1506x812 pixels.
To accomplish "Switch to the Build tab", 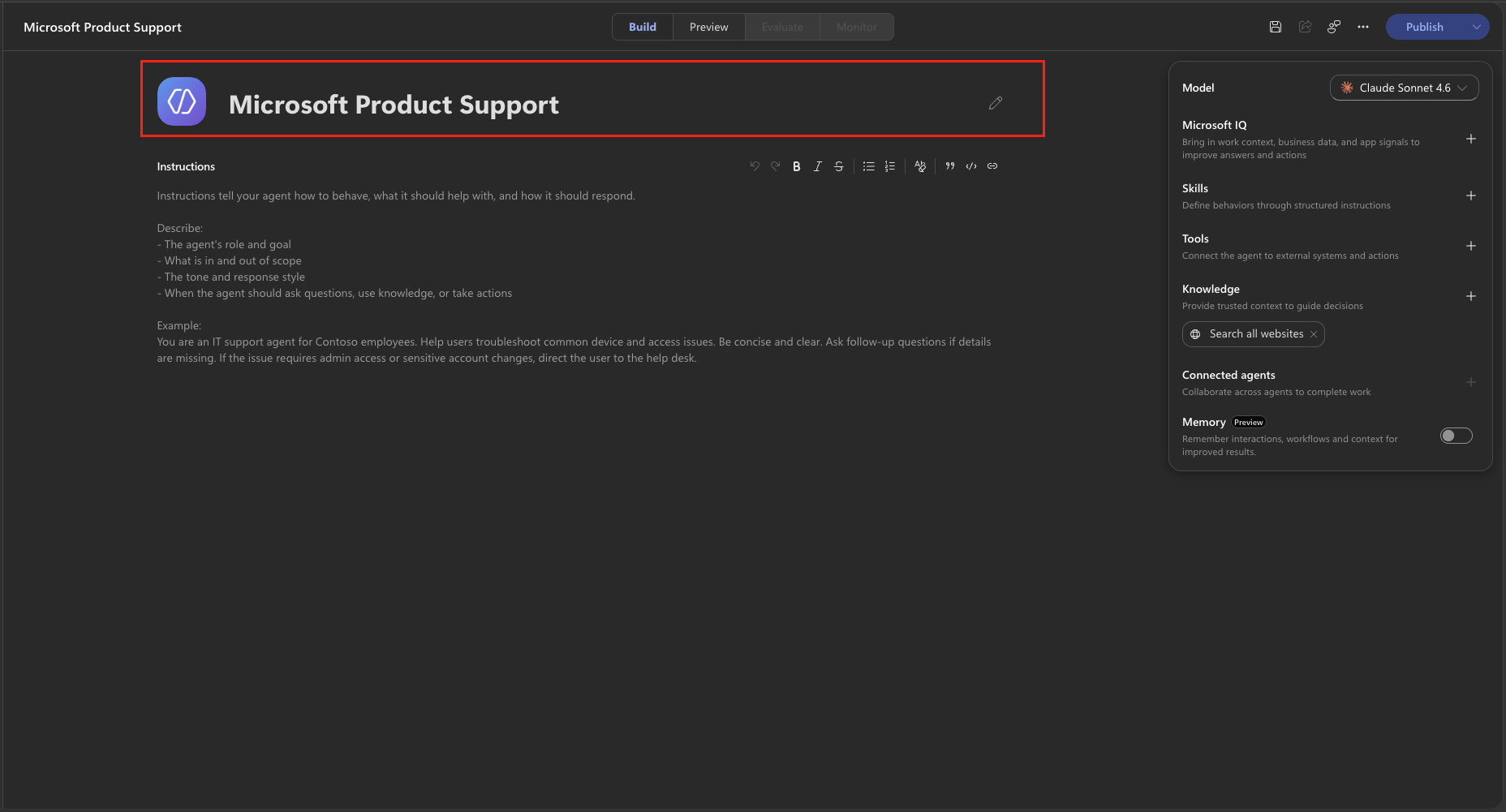I will tap(643, 27).
